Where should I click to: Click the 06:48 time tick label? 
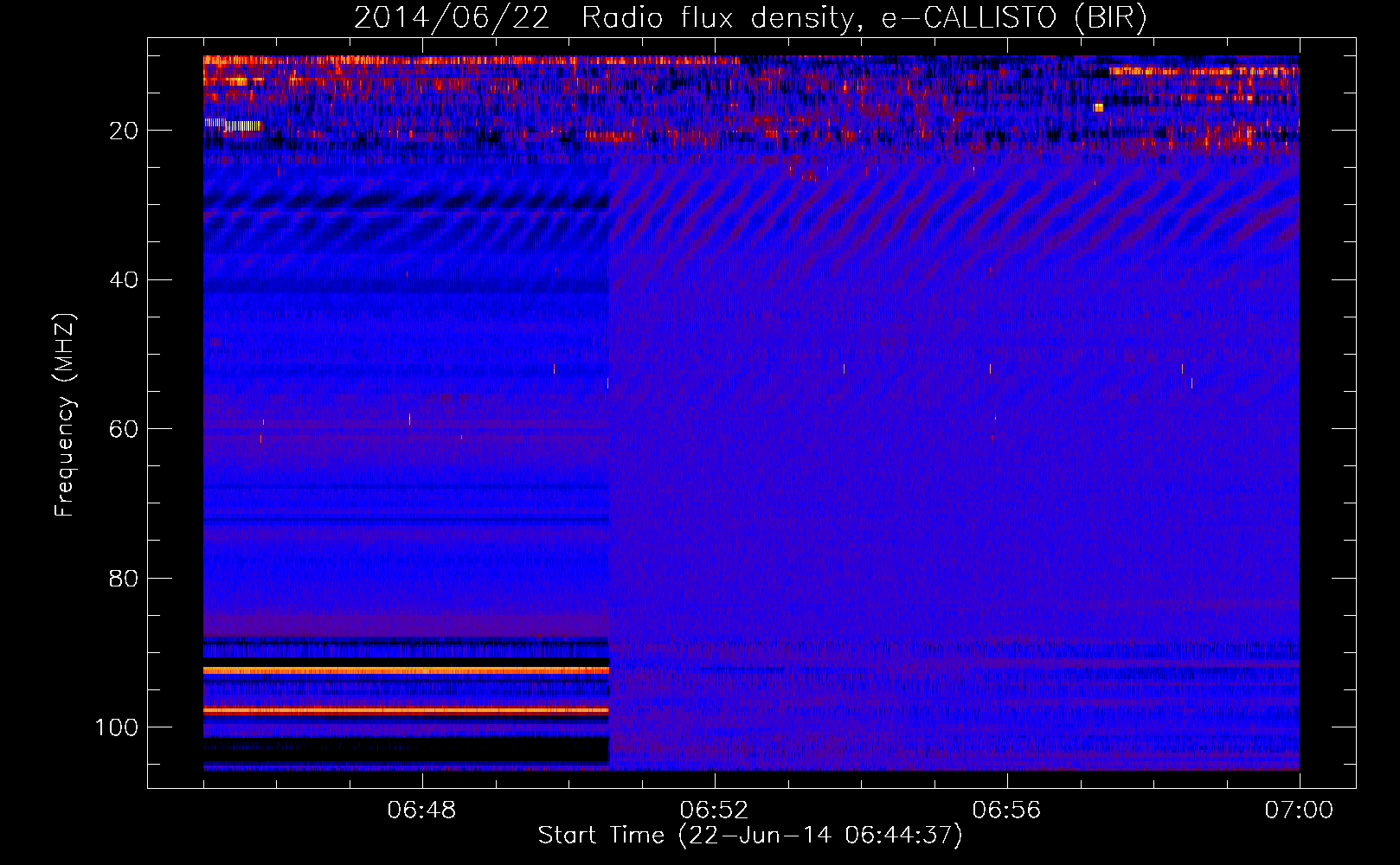tap(421, 811)
